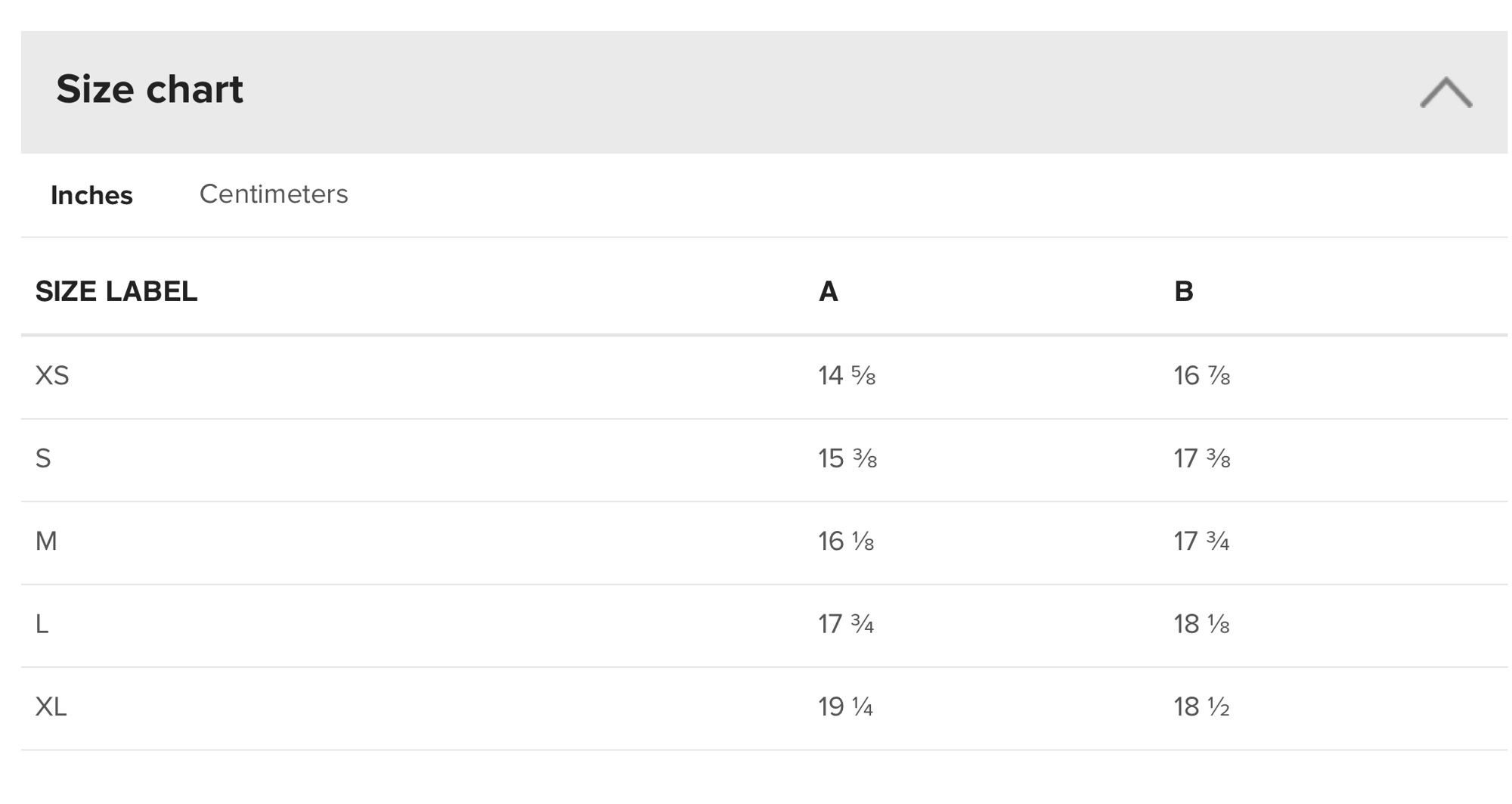Image resolution: width=1512 pixels, height=804 pixels.
Task: Click the XS B value 16 7/8
Action: pyautogui.click(x=1202, y=376)
